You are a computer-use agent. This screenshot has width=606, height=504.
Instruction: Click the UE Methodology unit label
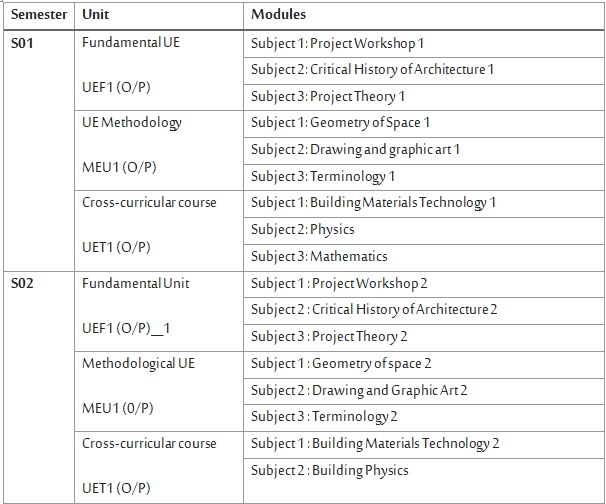132,123
